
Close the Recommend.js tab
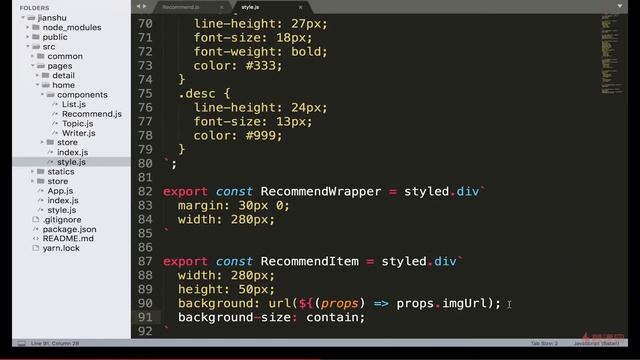(x=222, y=7)
